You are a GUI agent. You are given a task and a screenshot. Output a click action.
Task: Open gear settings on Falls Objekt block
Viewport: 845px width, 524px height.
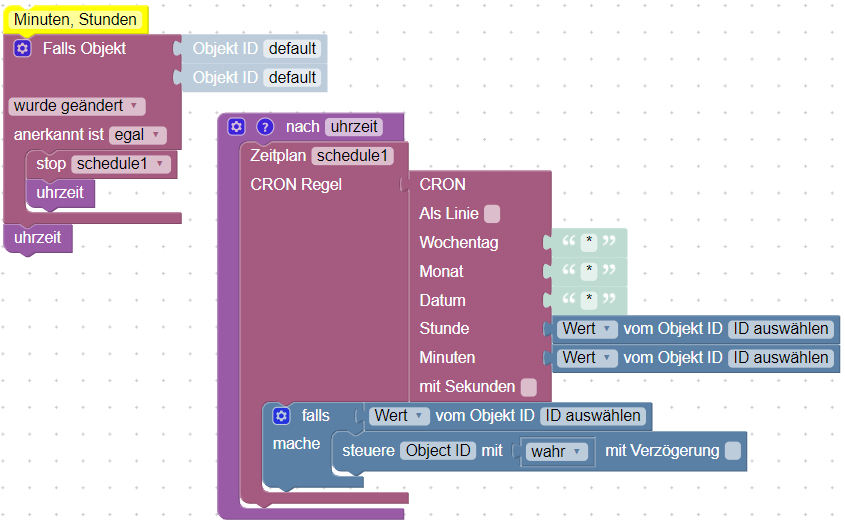tap(22, 49)
